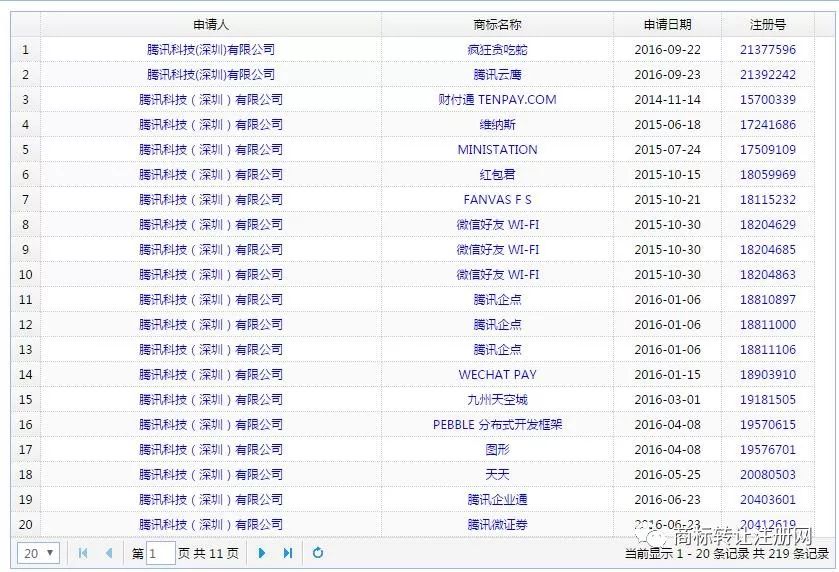Select row number 20 cell
Image resolution: width=839 pixels, height=572 pixels.
click(x=26, y=525)
